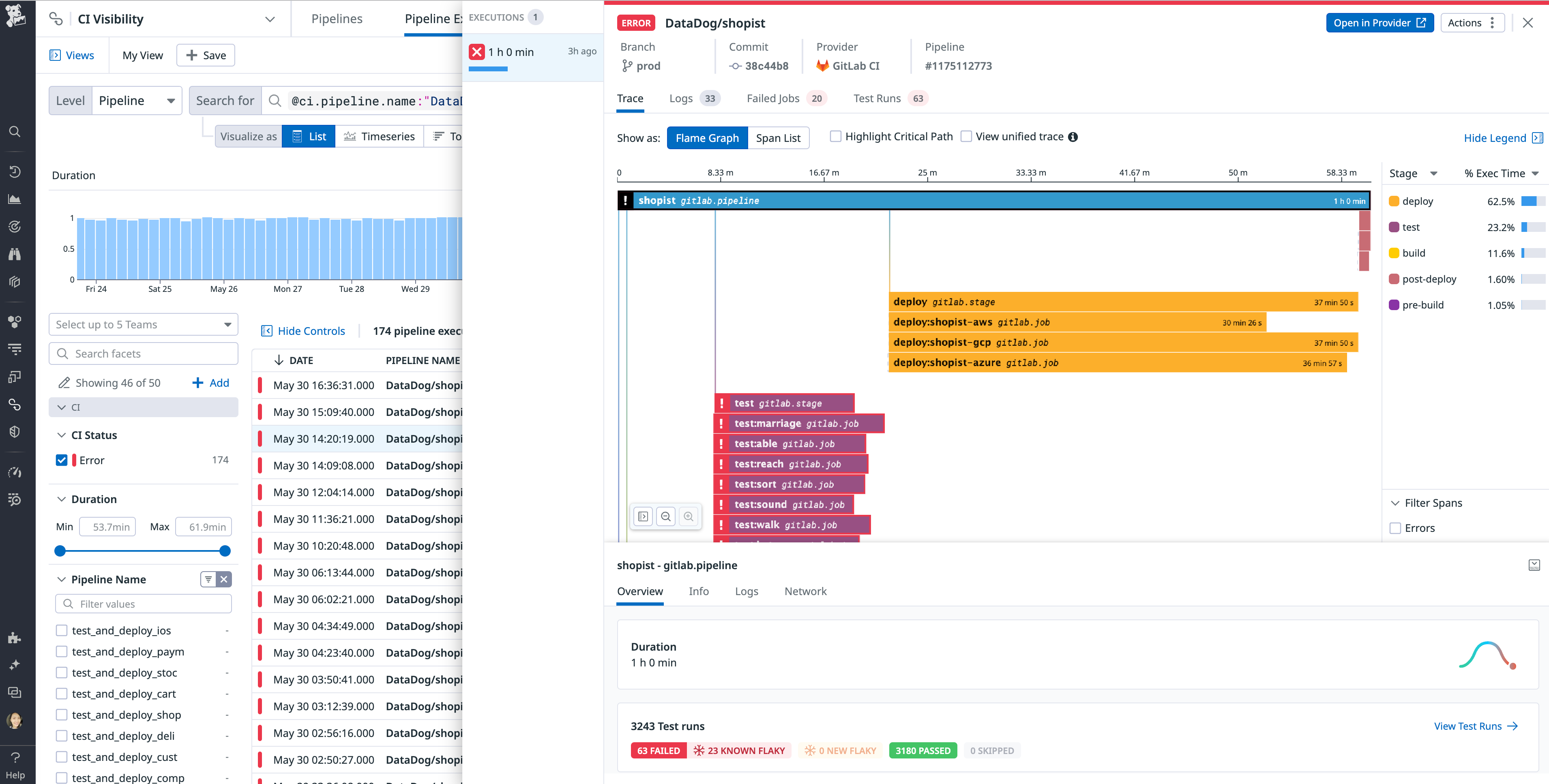Click the zoom-out magnifier on the flame graph
Screen dimensions: 1549x784
click(666, 516)
